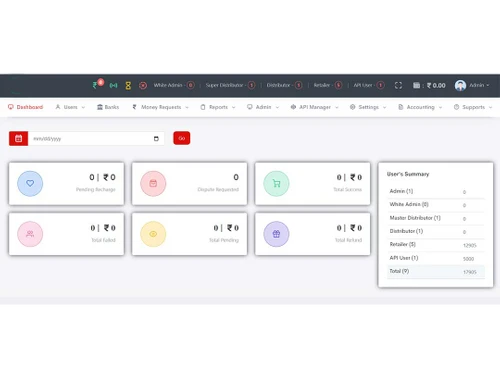Screen dimensions: 500x375
Task: Click Admin (1) row in User's Summary
Action: (436, 191)
